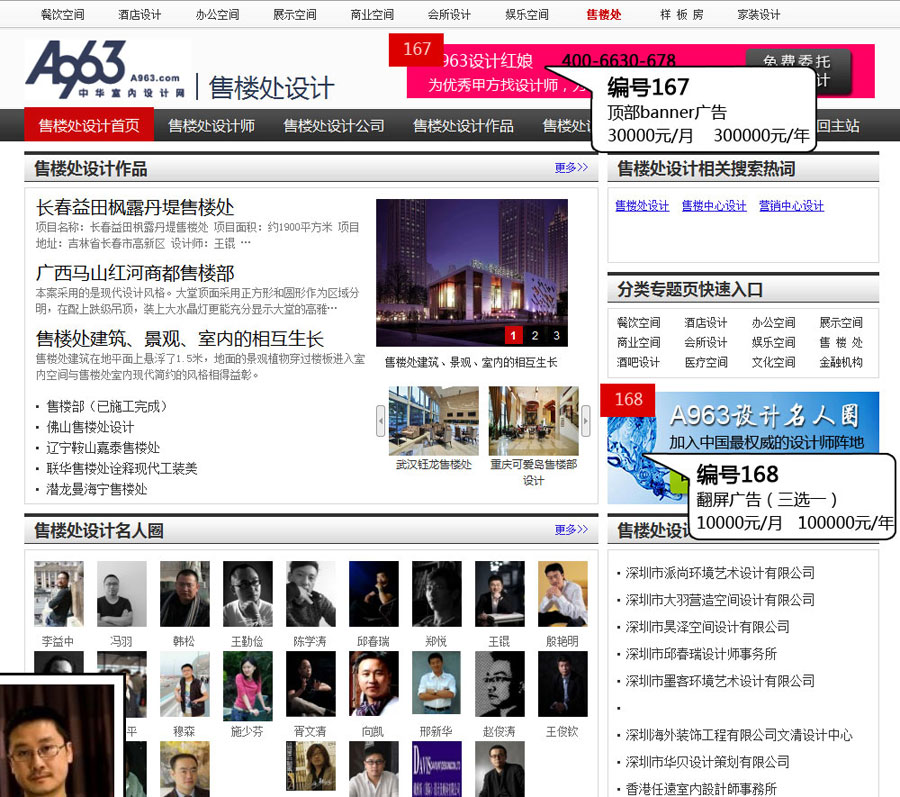900x797 pixels.
Task: Open company 深圳市邱春瑞设计师事务所
Action: [701, 654]
